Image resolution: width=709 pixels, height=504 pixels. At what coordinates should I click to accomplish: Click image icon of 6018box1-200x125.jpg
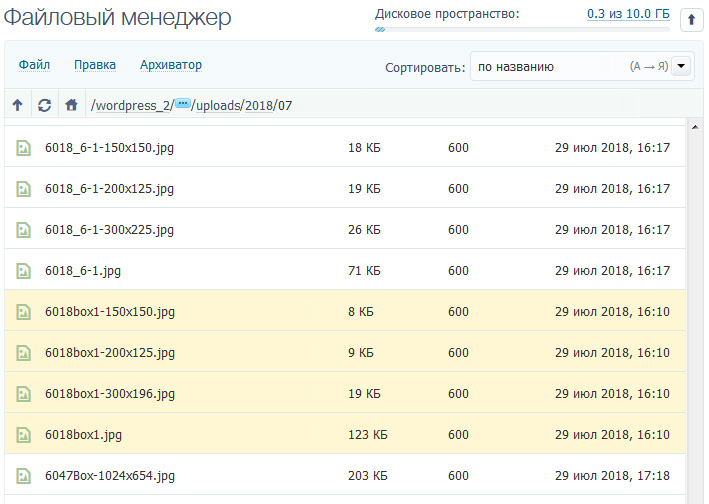coord(24,353)
